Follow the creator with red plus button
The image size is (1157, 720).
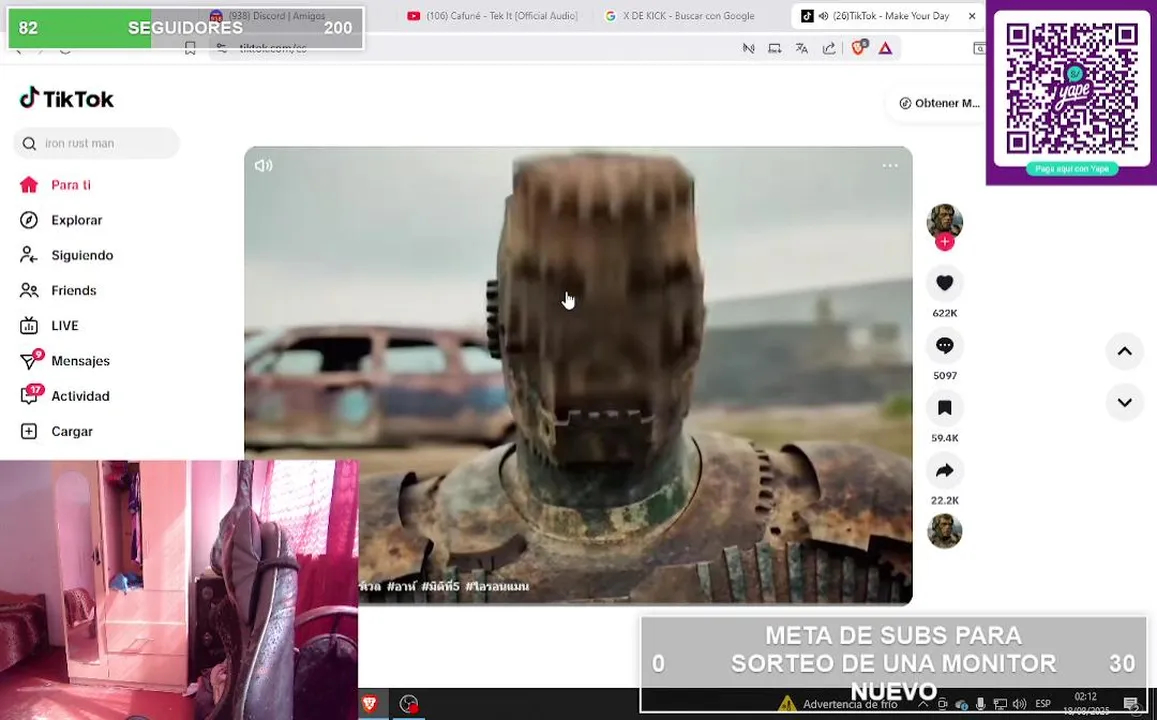coord(944,242)
